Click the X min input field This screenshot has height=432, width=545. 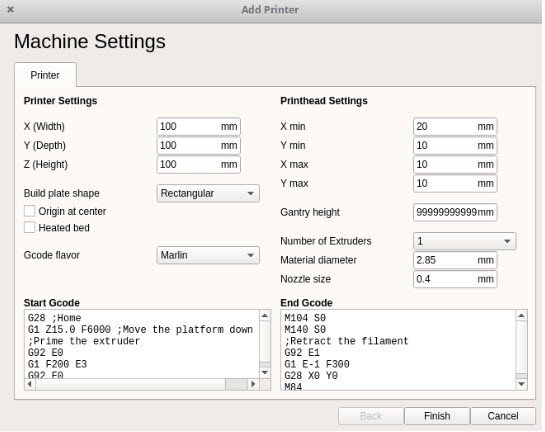point(455,127)
